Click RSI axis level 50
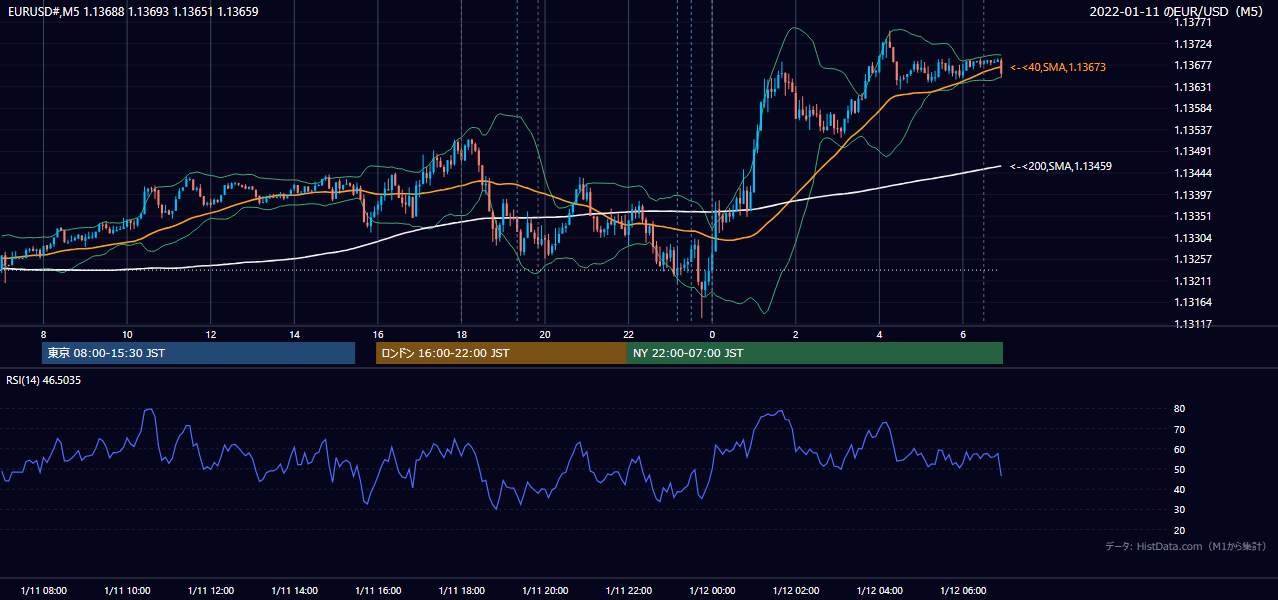Image resolution: width=1278 pixels, height=600 pixels. 1180,469
